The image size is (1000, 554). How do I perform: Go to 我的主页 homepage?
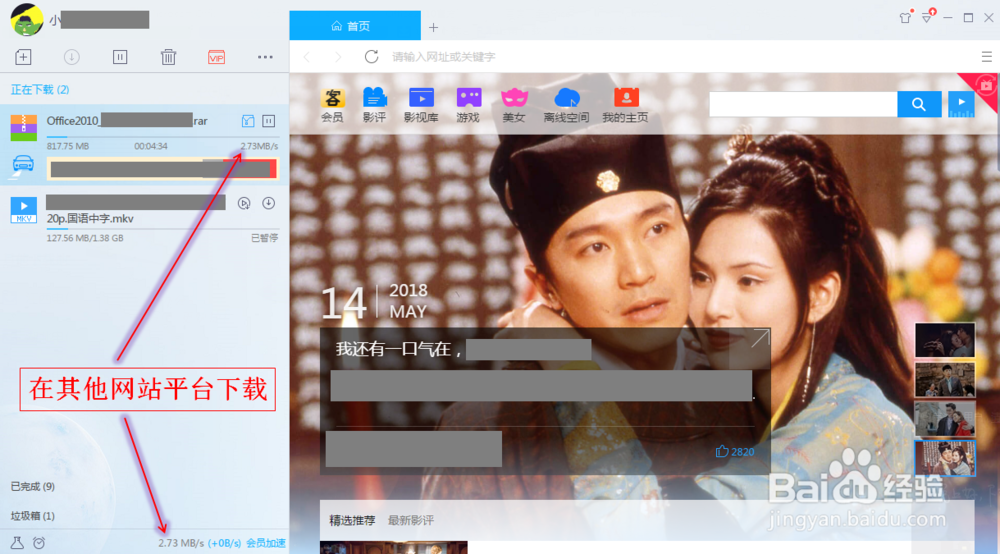(x=626, y=105)
